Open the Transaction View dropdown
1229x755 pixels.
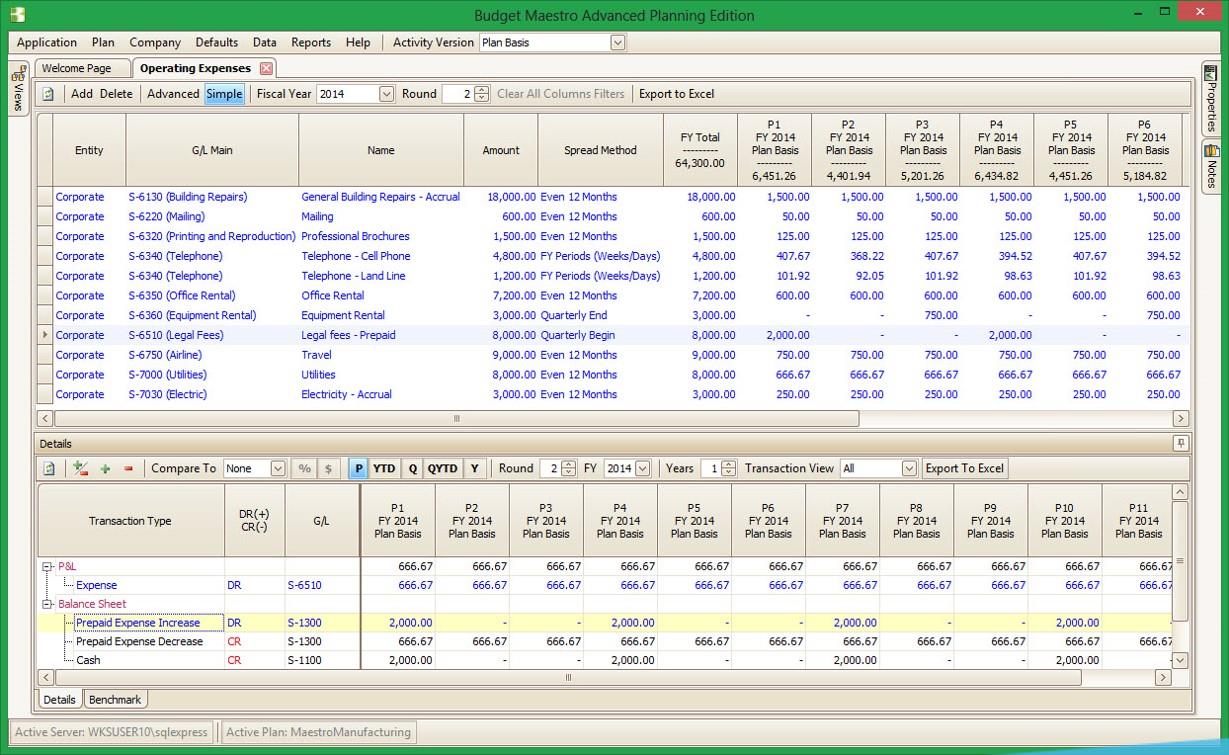coord(909,468)
